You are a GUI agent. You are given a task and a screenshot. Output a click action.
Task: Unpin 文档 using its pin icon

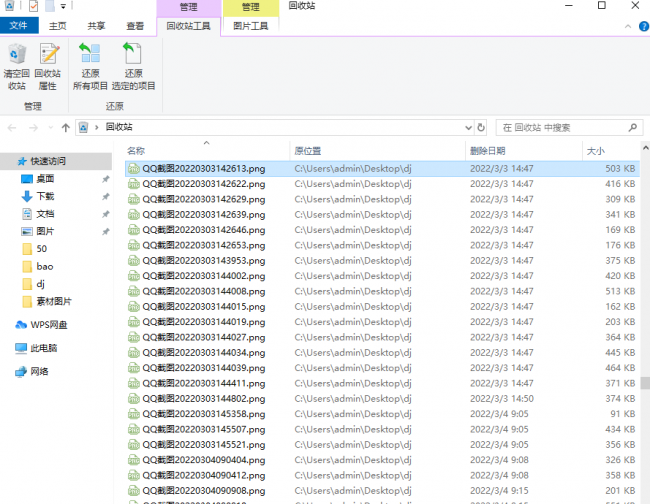(x=106, y=214)
